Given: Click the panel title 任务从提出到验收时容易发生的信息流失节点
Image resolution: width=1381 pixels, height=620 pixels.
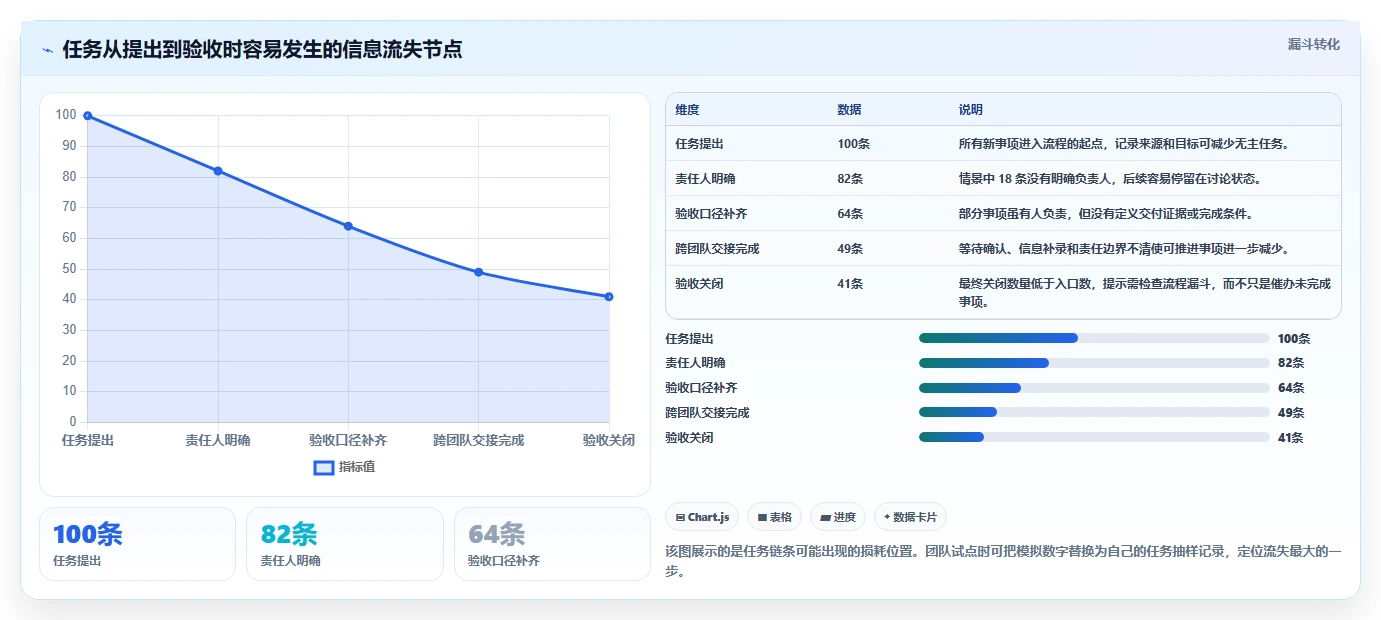Looking at the screenshot, I should tap(263, 50).
